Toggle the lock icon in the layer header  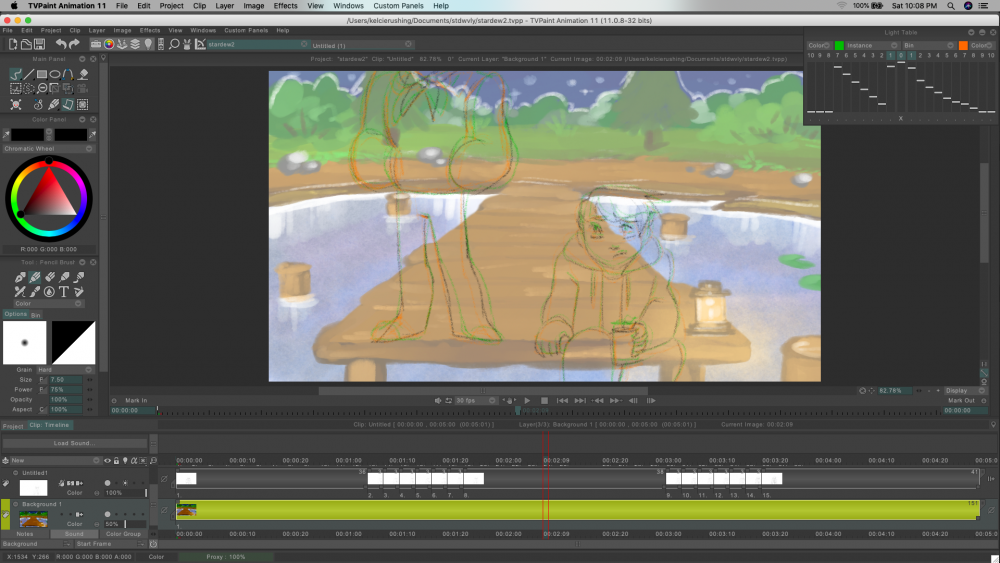click(116, 461)
